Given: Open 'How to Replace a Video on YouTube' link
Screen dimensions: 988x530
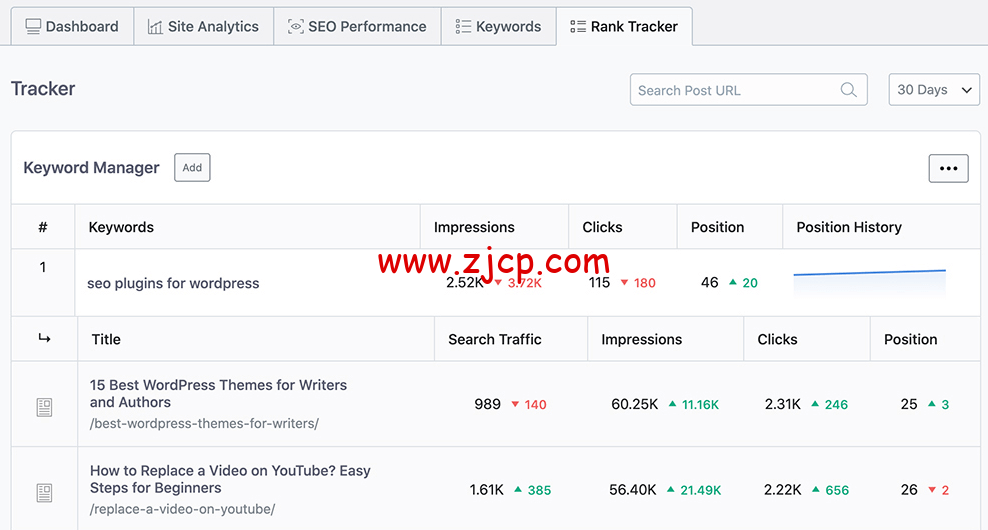Looking at the screenshot, I should coord(230,479).
